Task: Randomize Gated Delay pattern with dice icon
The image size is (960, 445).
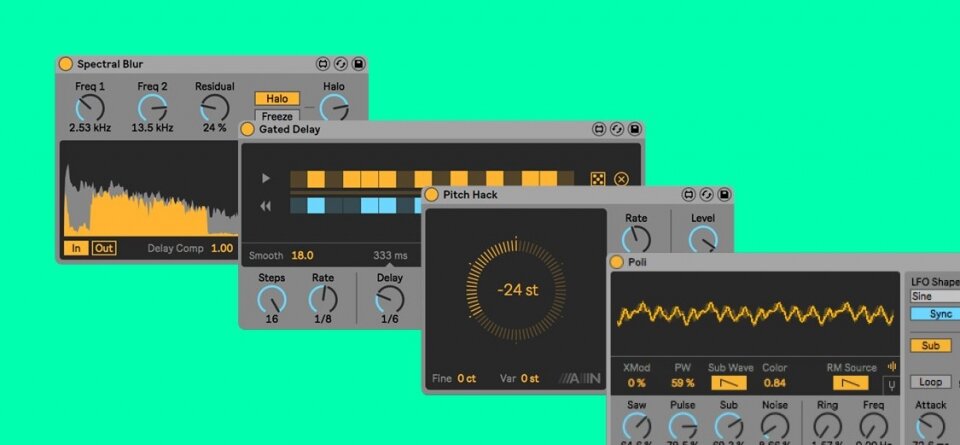Action: (598, 179)
